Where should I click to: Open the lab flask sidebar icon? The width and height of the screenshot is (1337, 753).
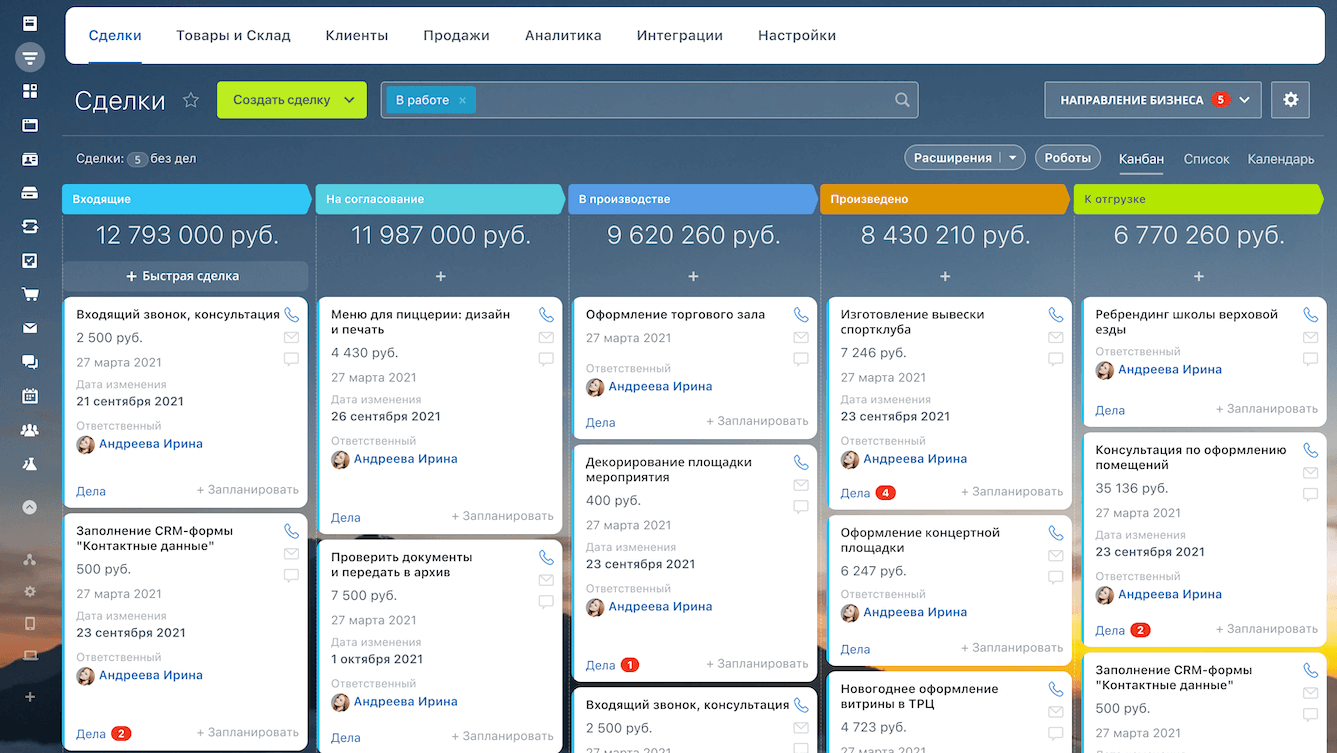(30, 464)
